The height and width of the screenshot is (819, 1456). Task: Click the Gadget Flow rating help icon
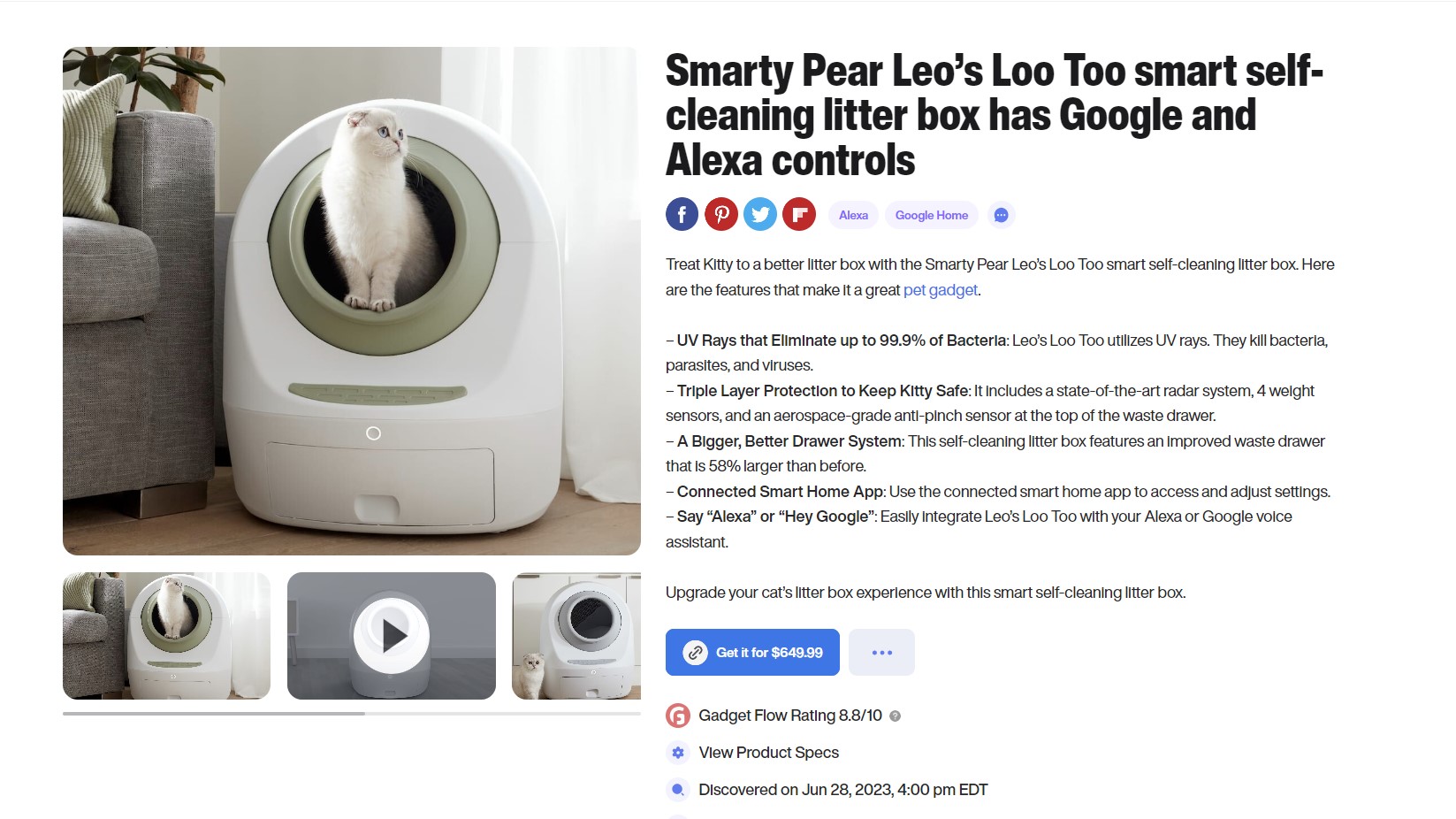click(x=895, y=716)
